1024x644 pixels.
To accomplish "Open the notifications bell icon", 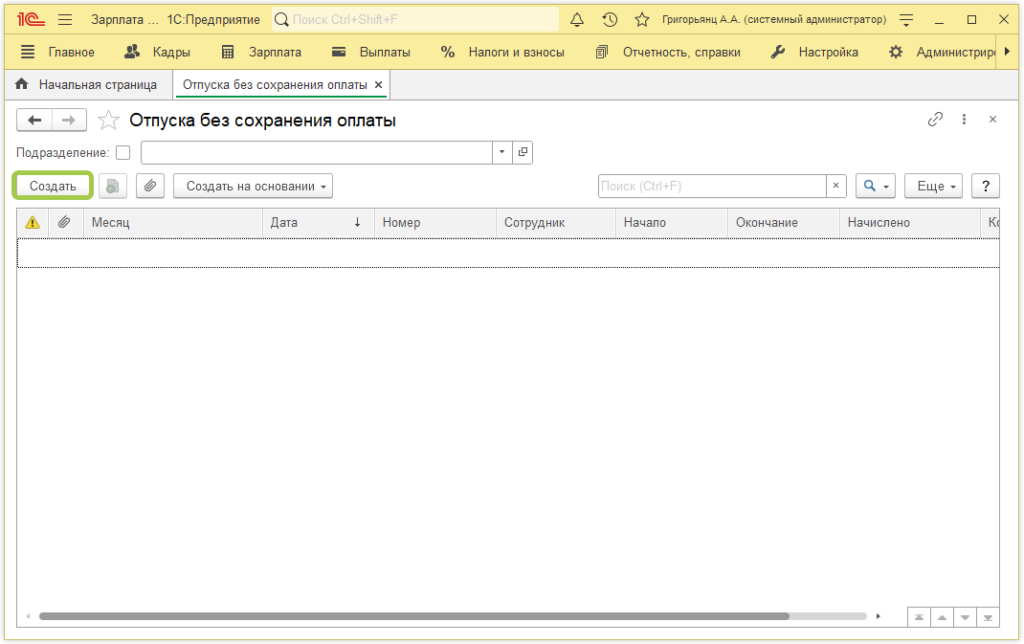I will tap(577, 20).
